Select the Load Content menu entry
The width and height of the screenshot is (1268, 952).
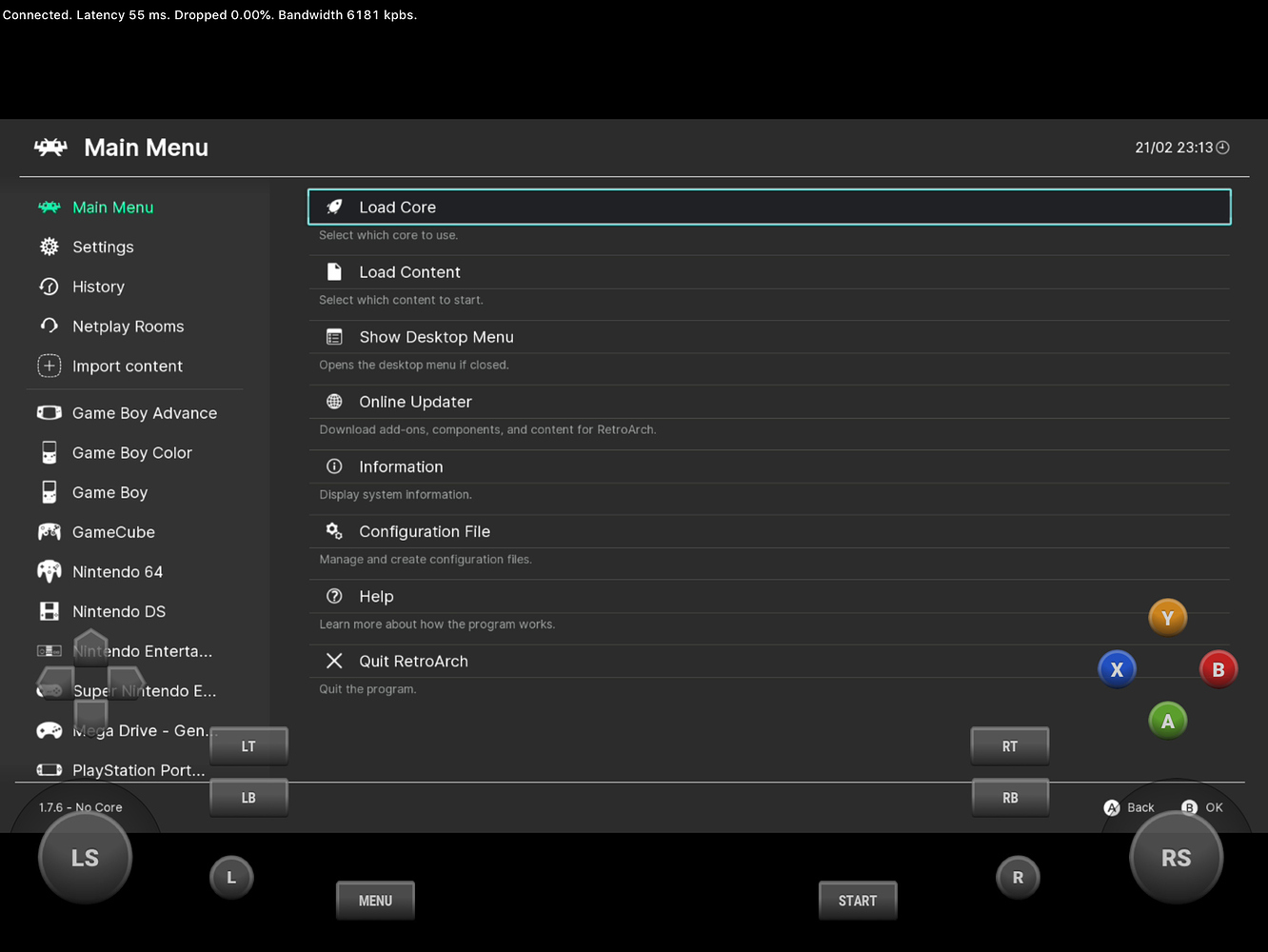click(769, 271)
